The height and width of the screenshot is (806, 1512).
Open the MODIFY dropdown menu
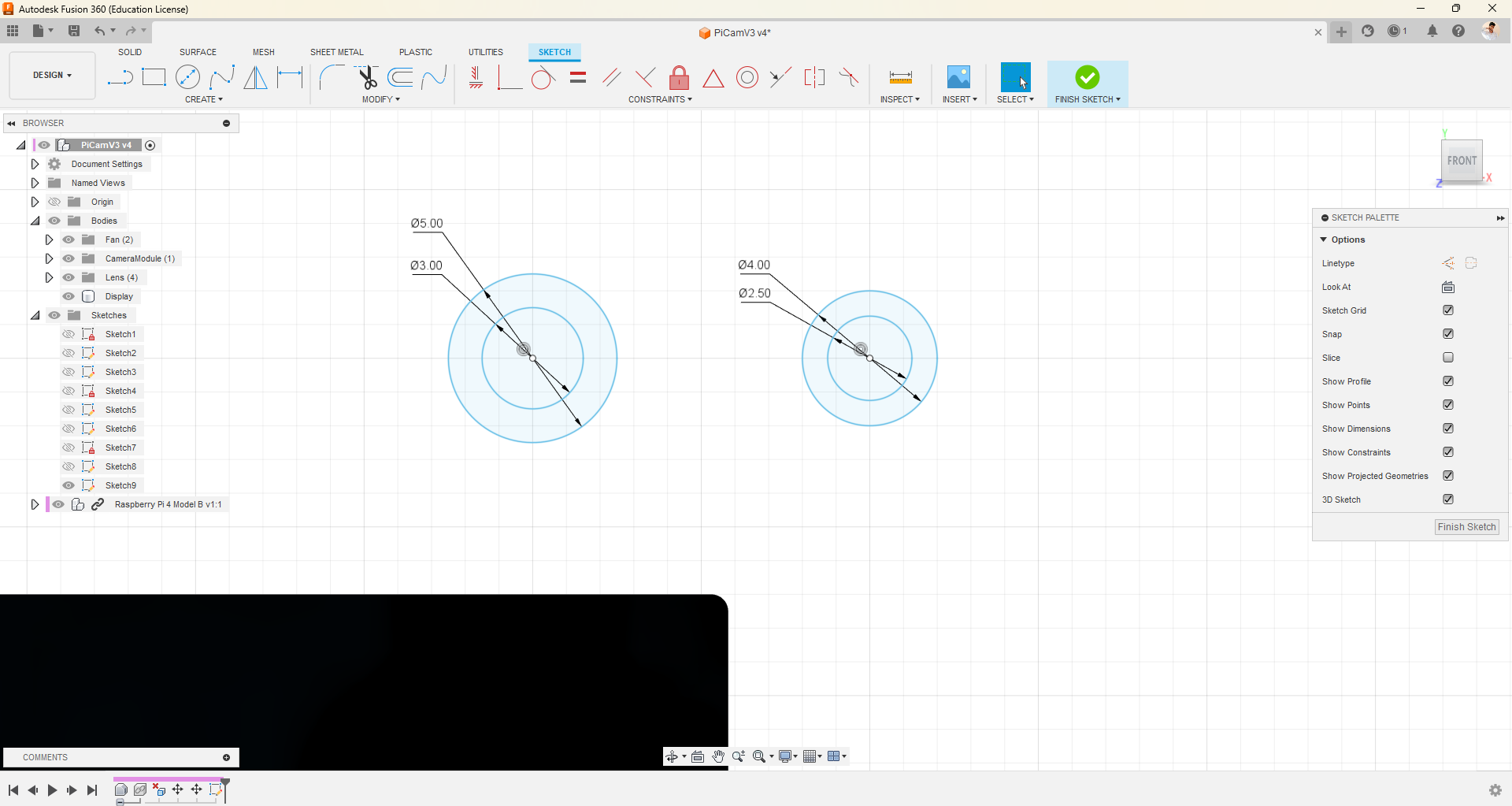coord(381,99)
